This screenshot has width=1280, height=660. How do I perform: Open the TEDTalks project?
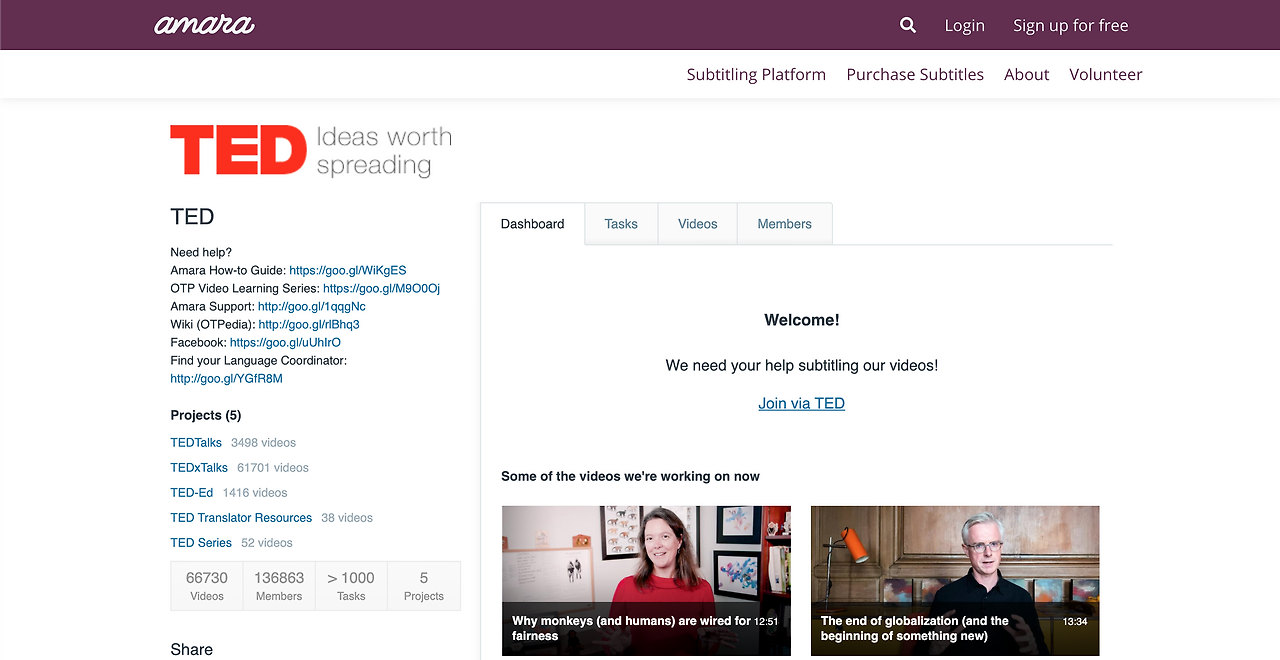point(196,442)
